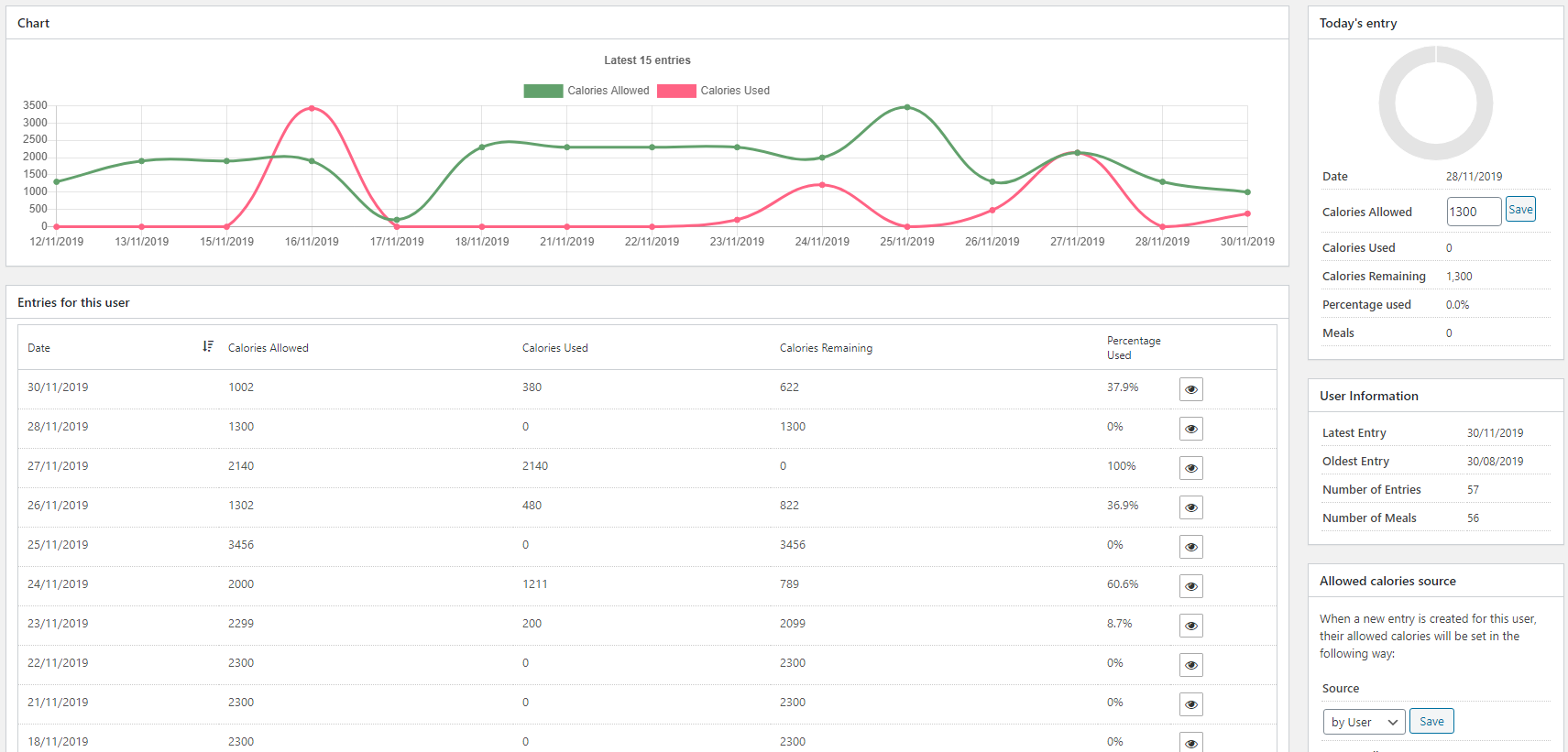The width and height of the screenshot is (1568, 752).
Task: Sort table by Calories Remaining column header
Action: [826, 348]
